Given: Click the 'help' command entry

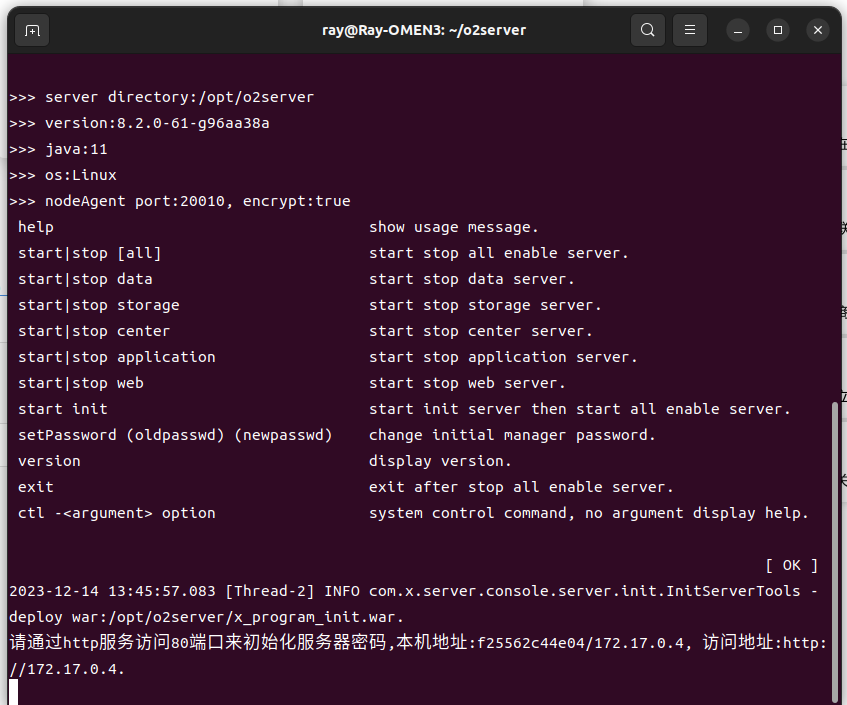Looking at the screenshot, I should point(36,227).
